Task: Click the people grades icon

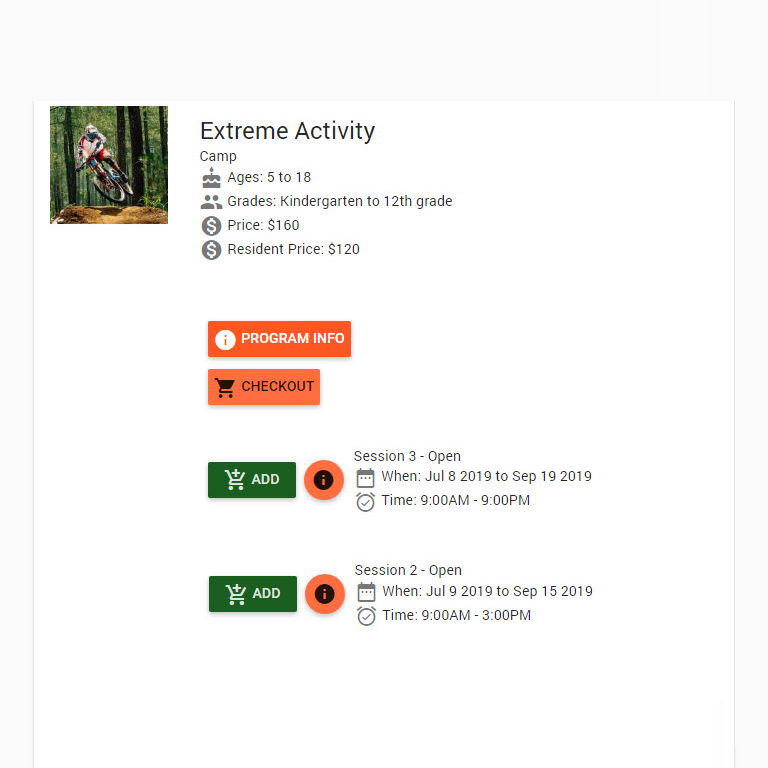Action: tap(212, 202)
